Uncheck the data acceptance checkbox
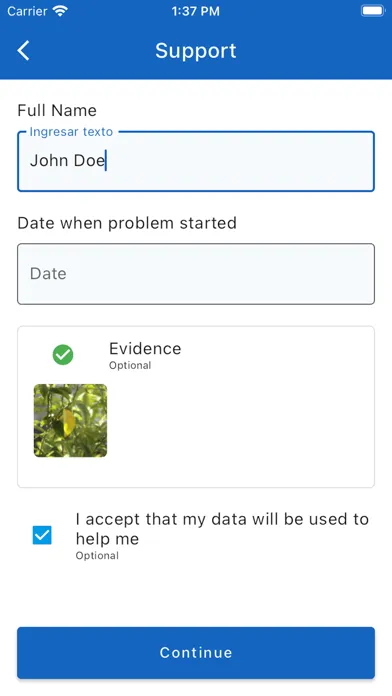The height and width of the screenshot is (696, 392). (42, 535)
